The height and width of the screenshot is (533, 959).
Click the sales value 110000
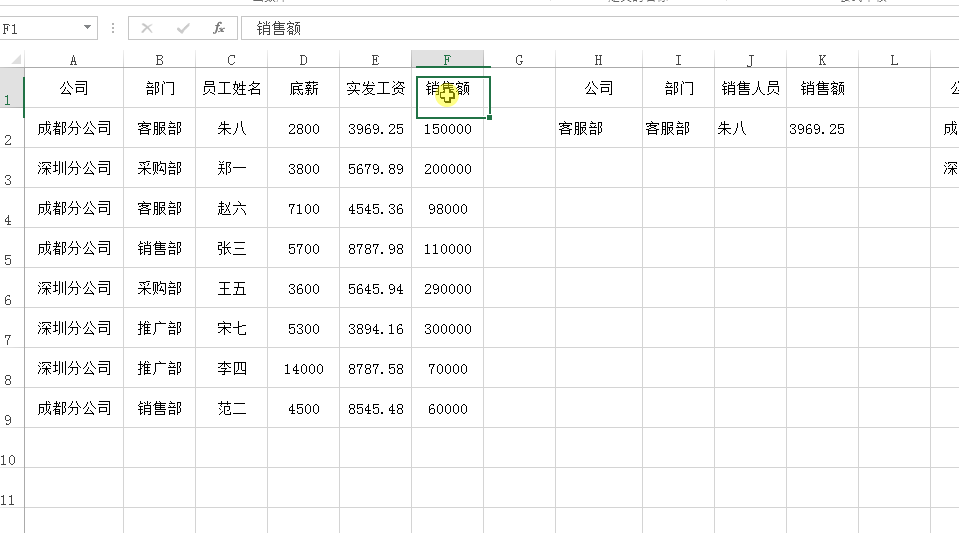448,248
